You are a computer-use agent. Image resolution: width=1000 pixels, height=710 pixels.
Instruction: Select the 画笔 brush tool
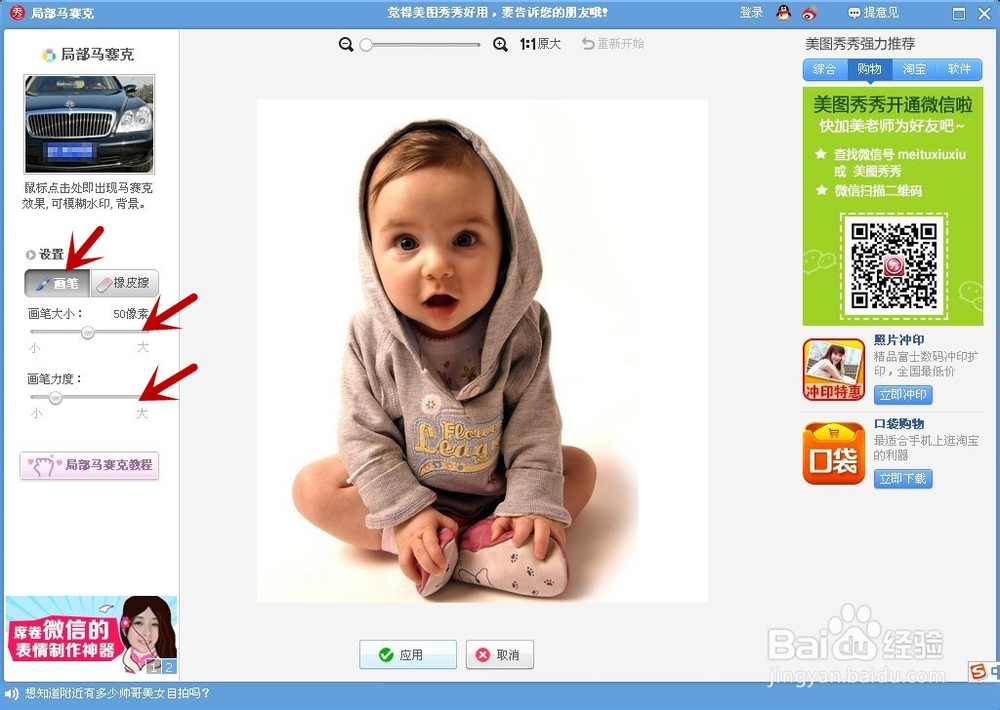point(57,283)
